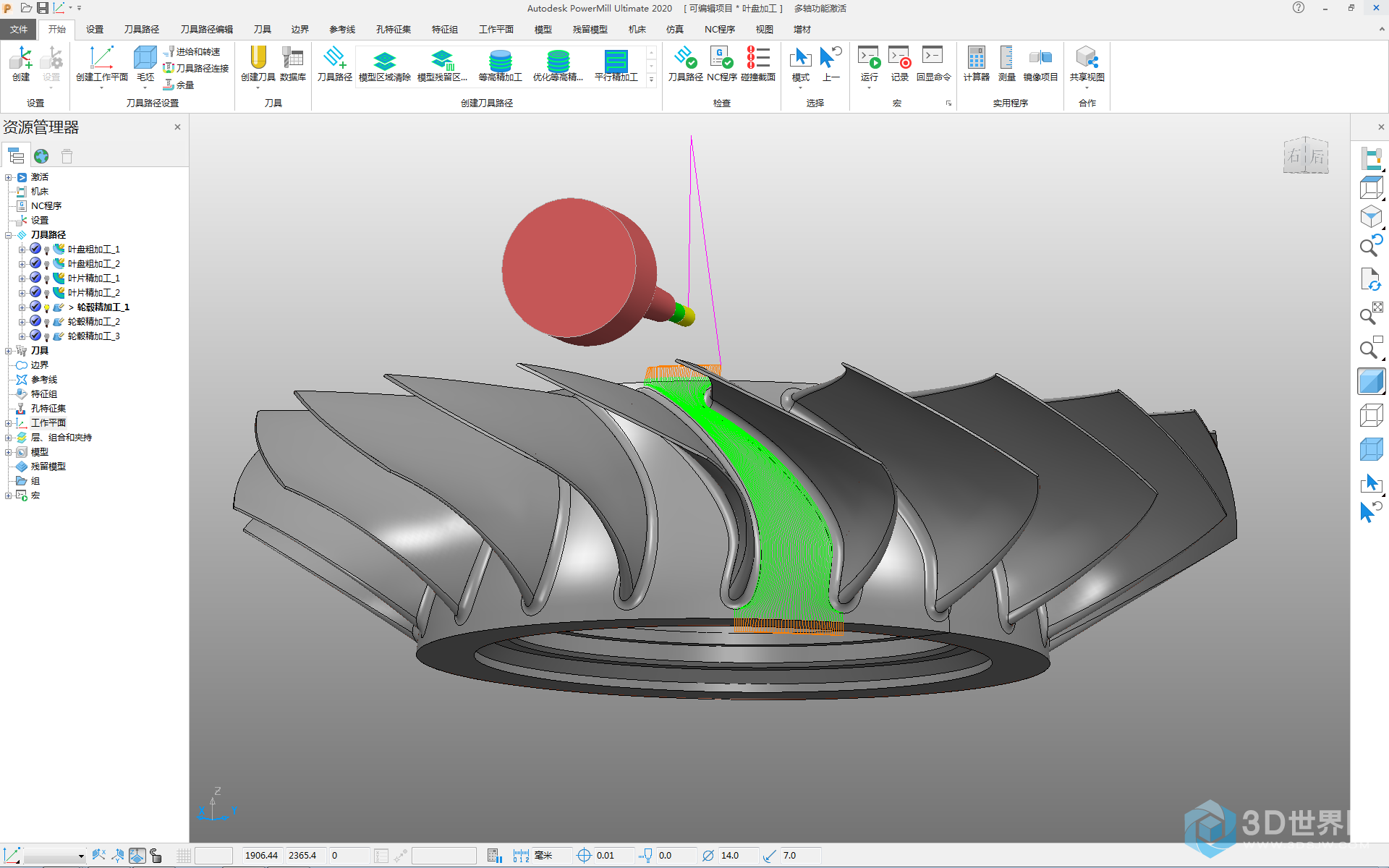Toggle activation check of 叶盘粗加工_2
The width and height of the screenshot is (1389, 868).
(x=35, y=263)
